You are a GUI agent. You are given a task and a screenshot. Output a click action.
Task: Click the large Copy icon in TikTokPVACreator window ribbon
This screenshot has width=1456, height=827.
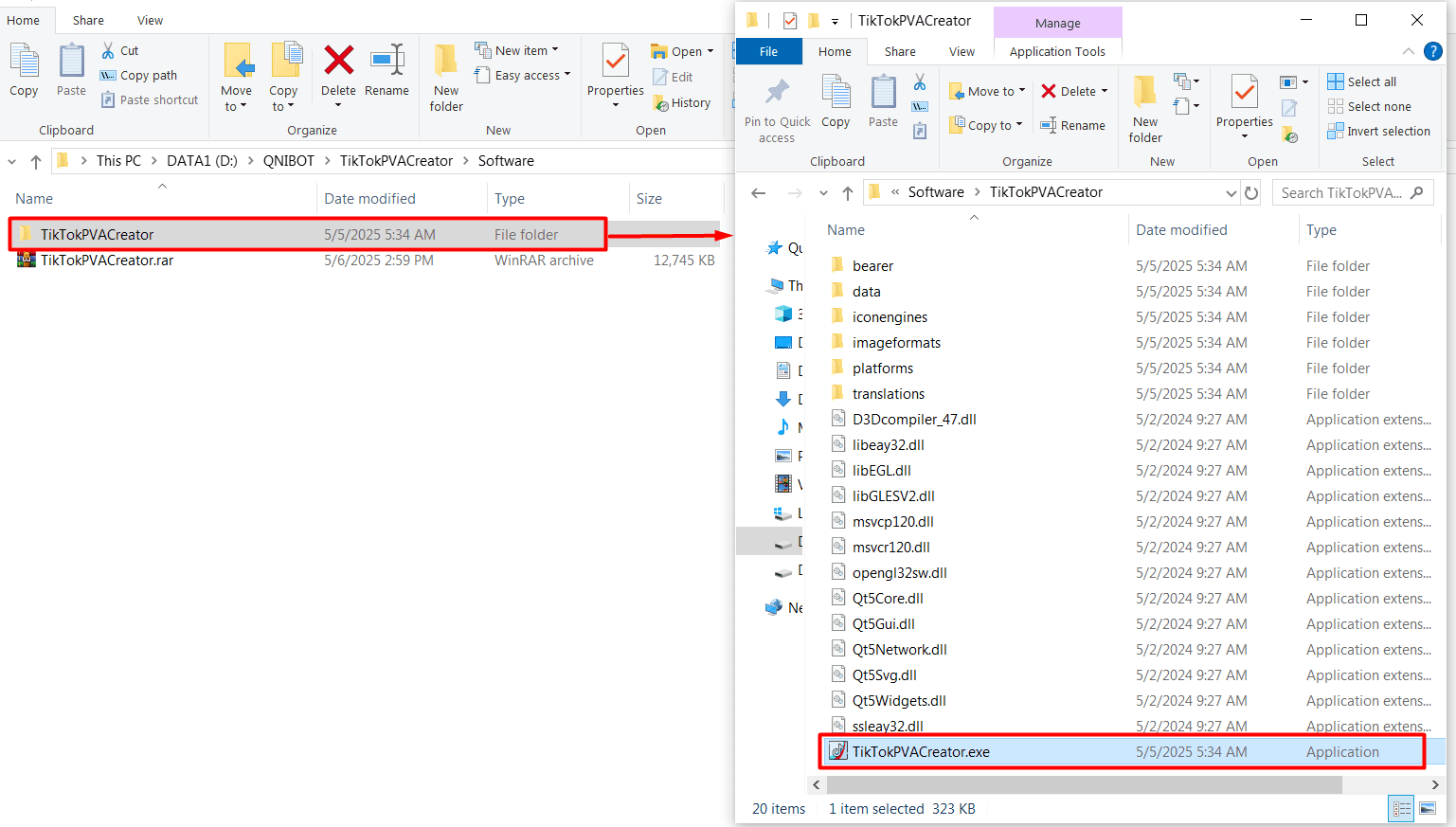tap(836, 102)
